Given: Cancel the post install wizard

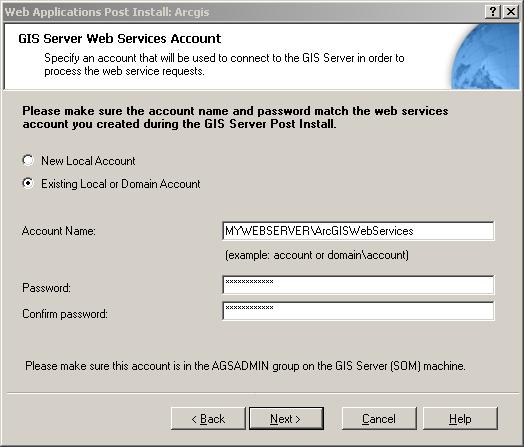Looking at the screenshot, I should (x=379, y=419).
